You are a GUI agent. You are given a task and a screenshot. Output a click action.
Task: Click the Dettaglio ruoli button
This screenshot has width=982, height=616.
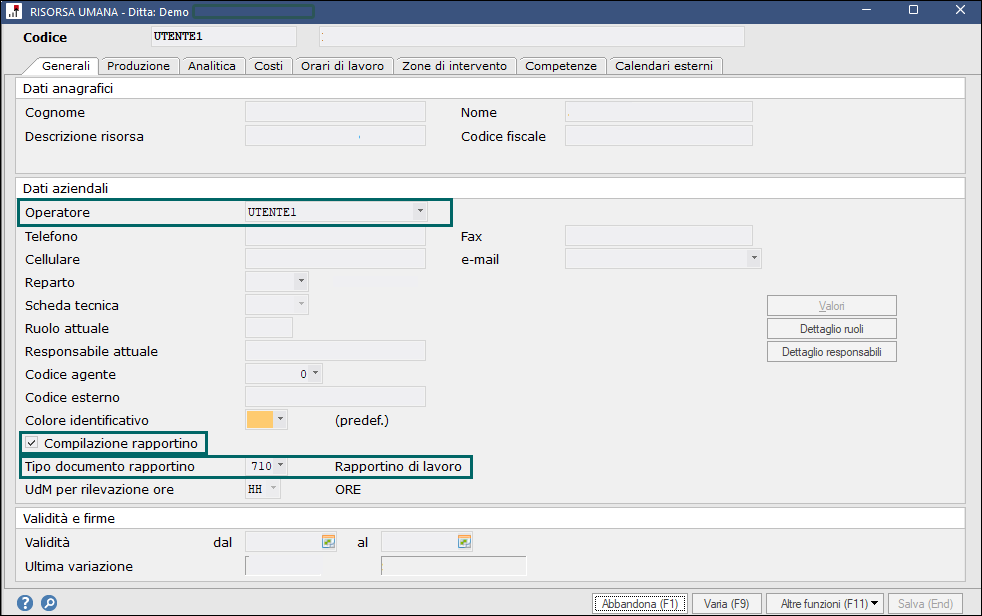(x=831, y=329)
